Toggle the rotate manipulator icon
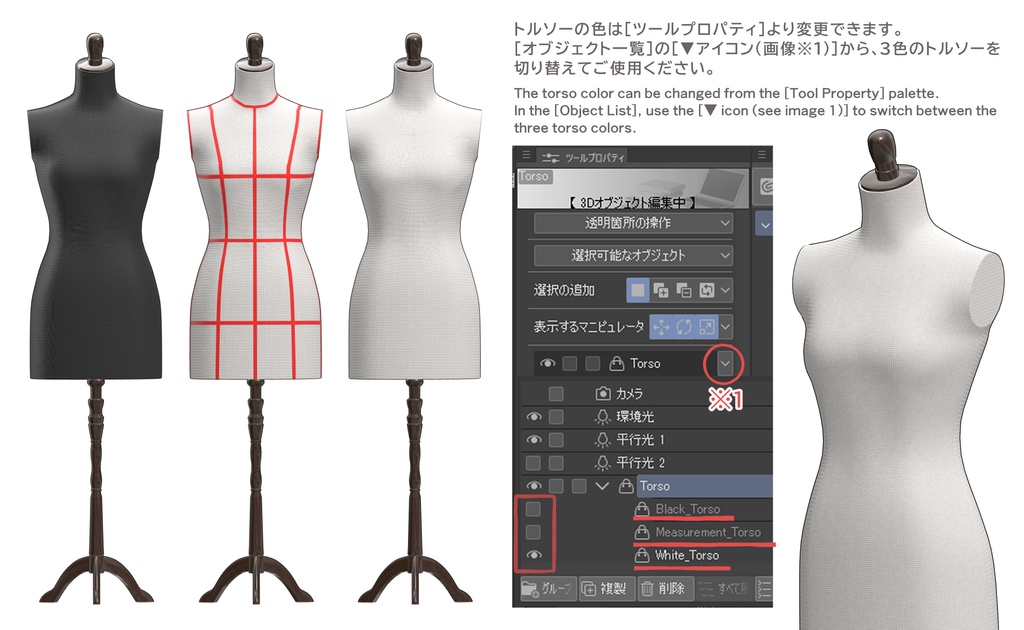This screenshot has width=1024, height=630. [684, 326]
